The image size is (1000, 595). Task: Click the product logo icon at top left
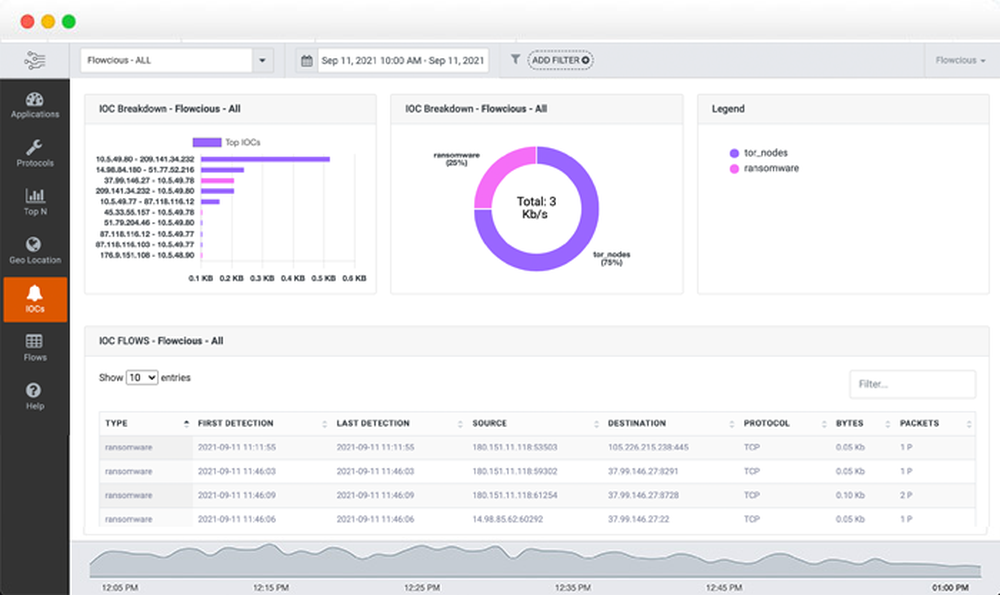pyautogui.click(x=34, y=61)
